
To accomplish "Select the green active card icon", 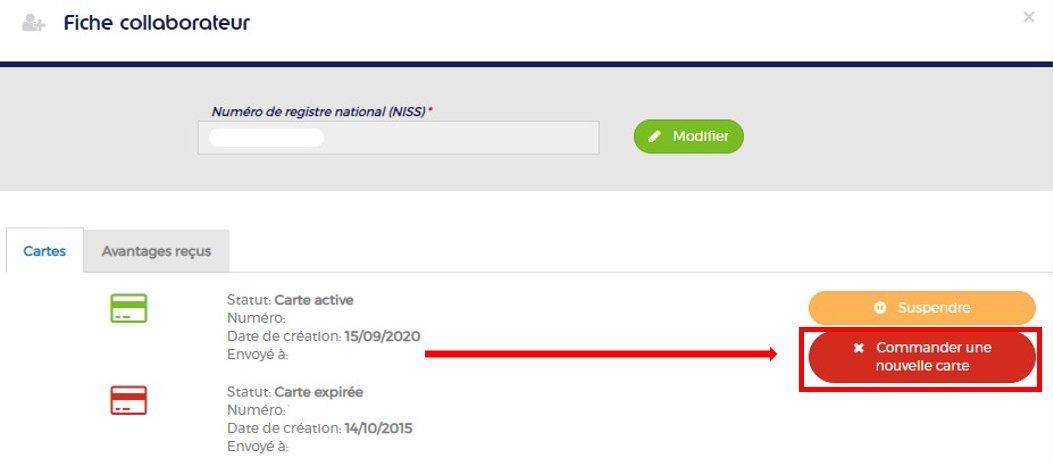I will pos(128,308).
